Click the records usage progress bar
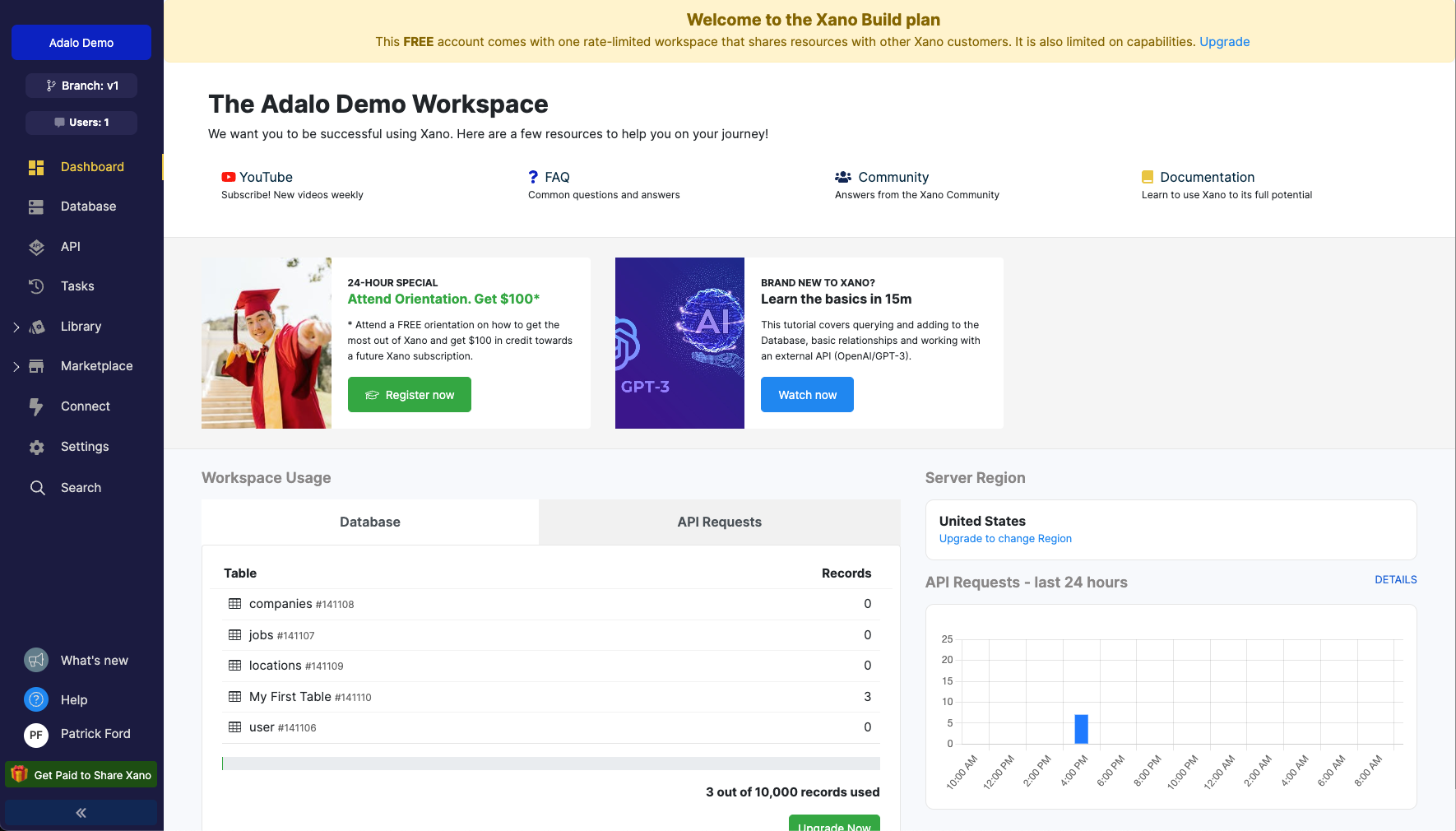Screen dimensions: 1456x831 550,764
